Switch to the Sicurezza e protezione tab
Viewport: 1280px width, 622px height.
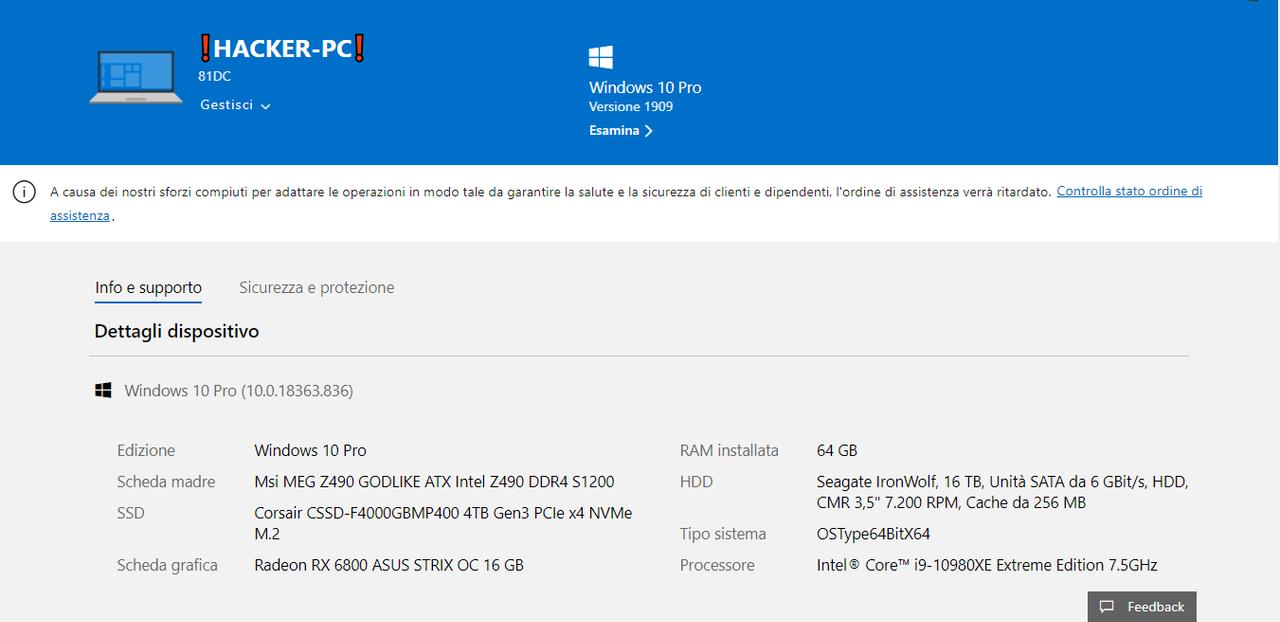316,288
